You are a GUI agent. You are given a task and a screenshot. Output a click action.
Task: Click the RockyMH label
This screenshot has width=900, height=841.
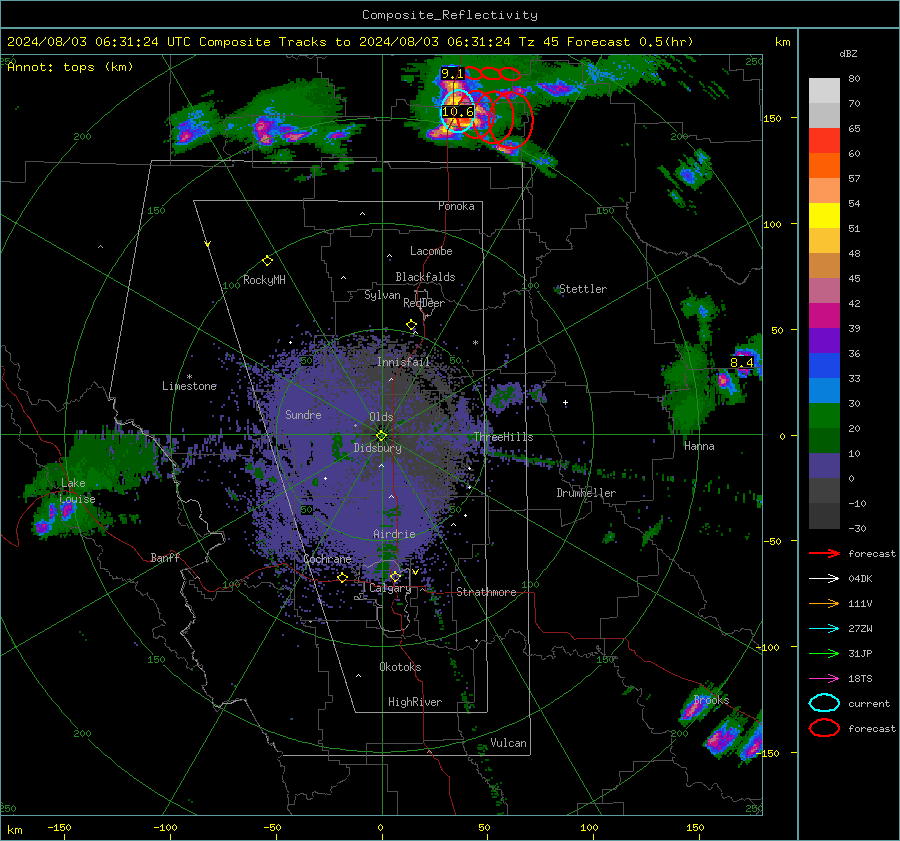pos(264,280)
